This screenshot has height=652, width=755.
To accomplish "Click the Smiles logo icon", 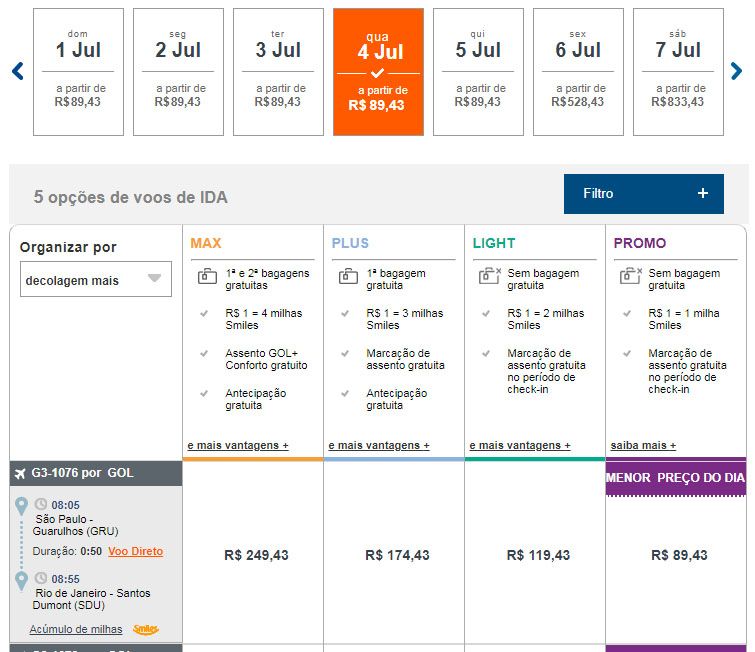I will (146, 629).
